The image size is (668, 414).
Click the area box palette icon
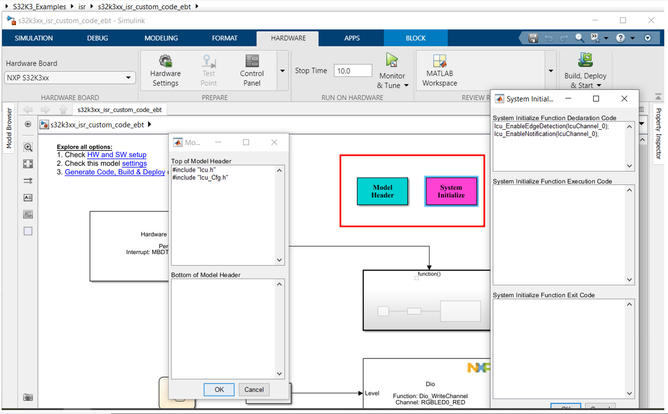click(28, 231)
